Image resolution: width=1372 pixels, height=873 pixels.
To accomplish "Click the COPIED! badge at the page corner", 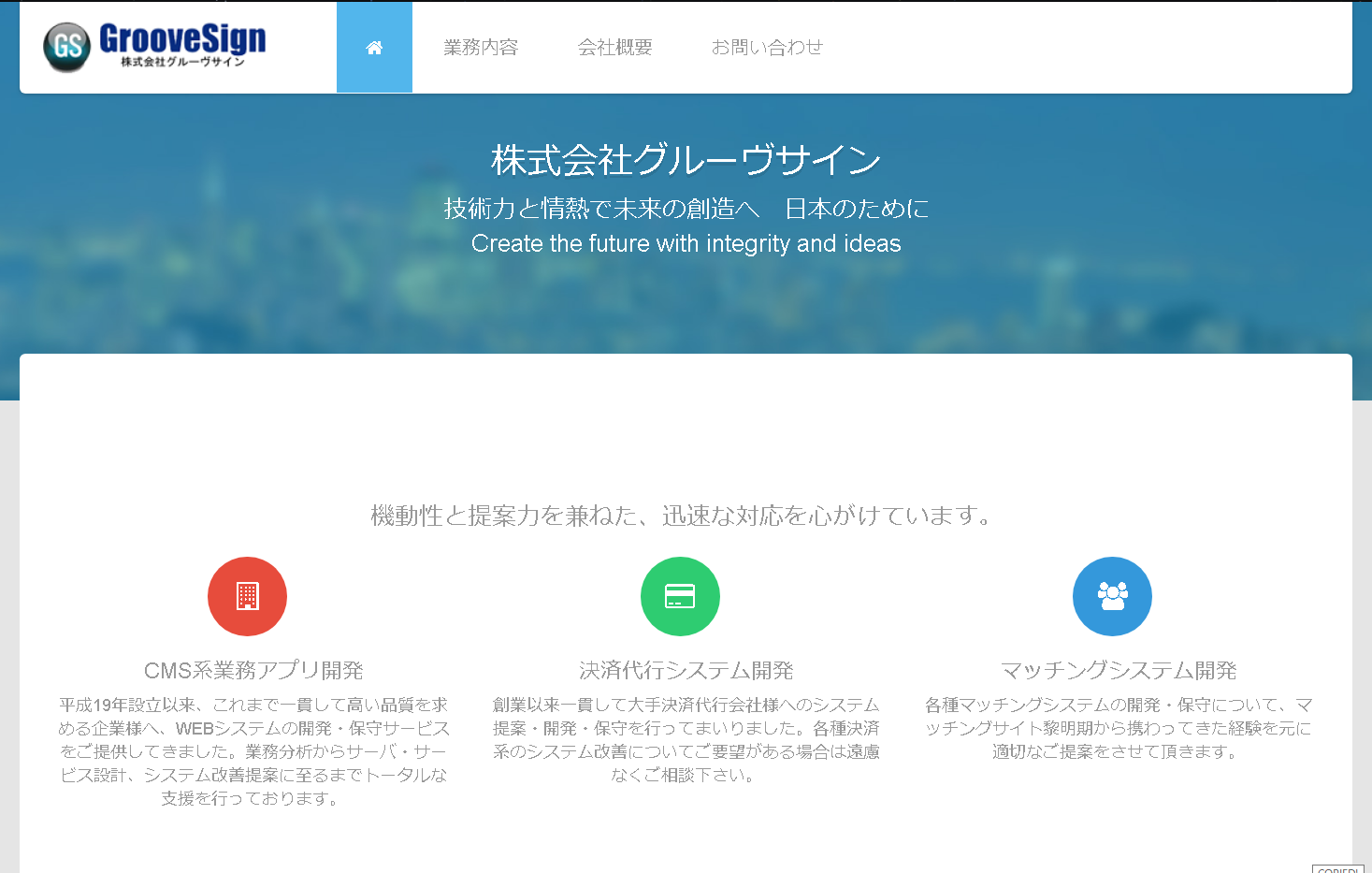I will pyautogui.click(x=1338, y=868).
